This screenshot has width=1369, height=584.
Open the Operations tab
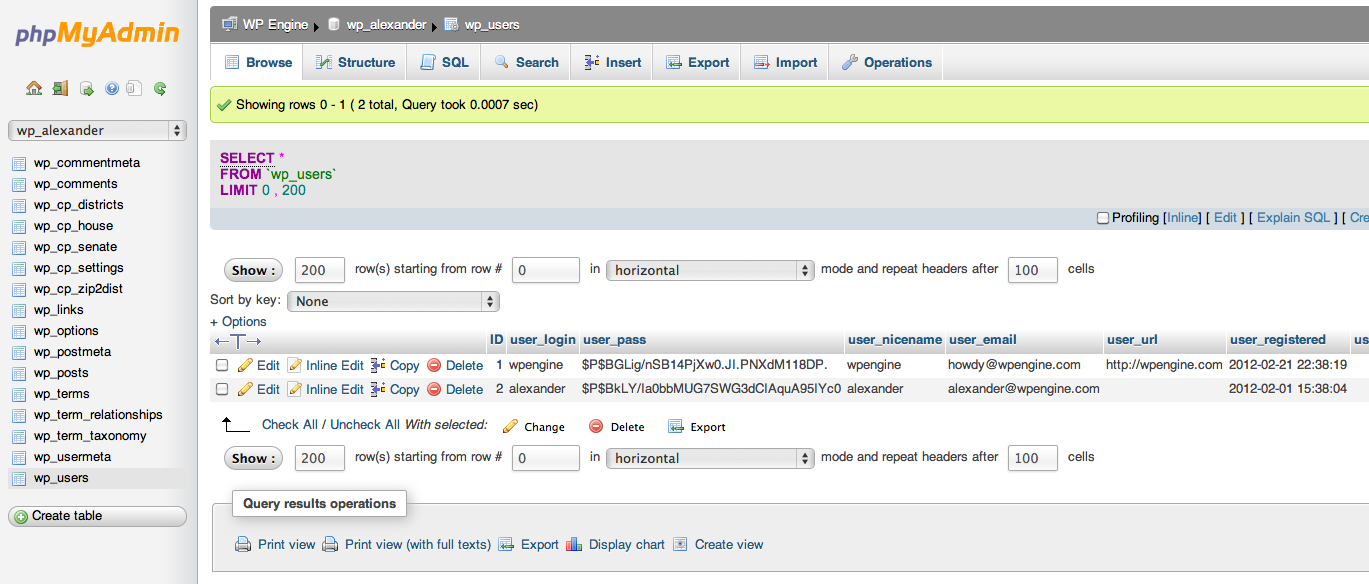coord(886,62)
